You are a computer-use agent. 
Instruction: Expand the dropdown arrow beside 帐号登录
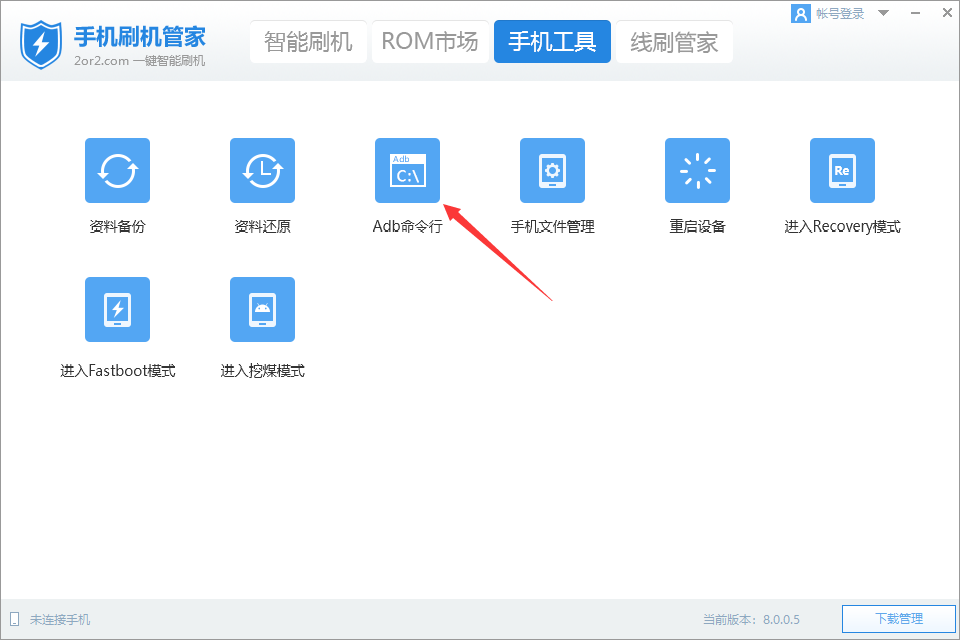click(882, 14)
